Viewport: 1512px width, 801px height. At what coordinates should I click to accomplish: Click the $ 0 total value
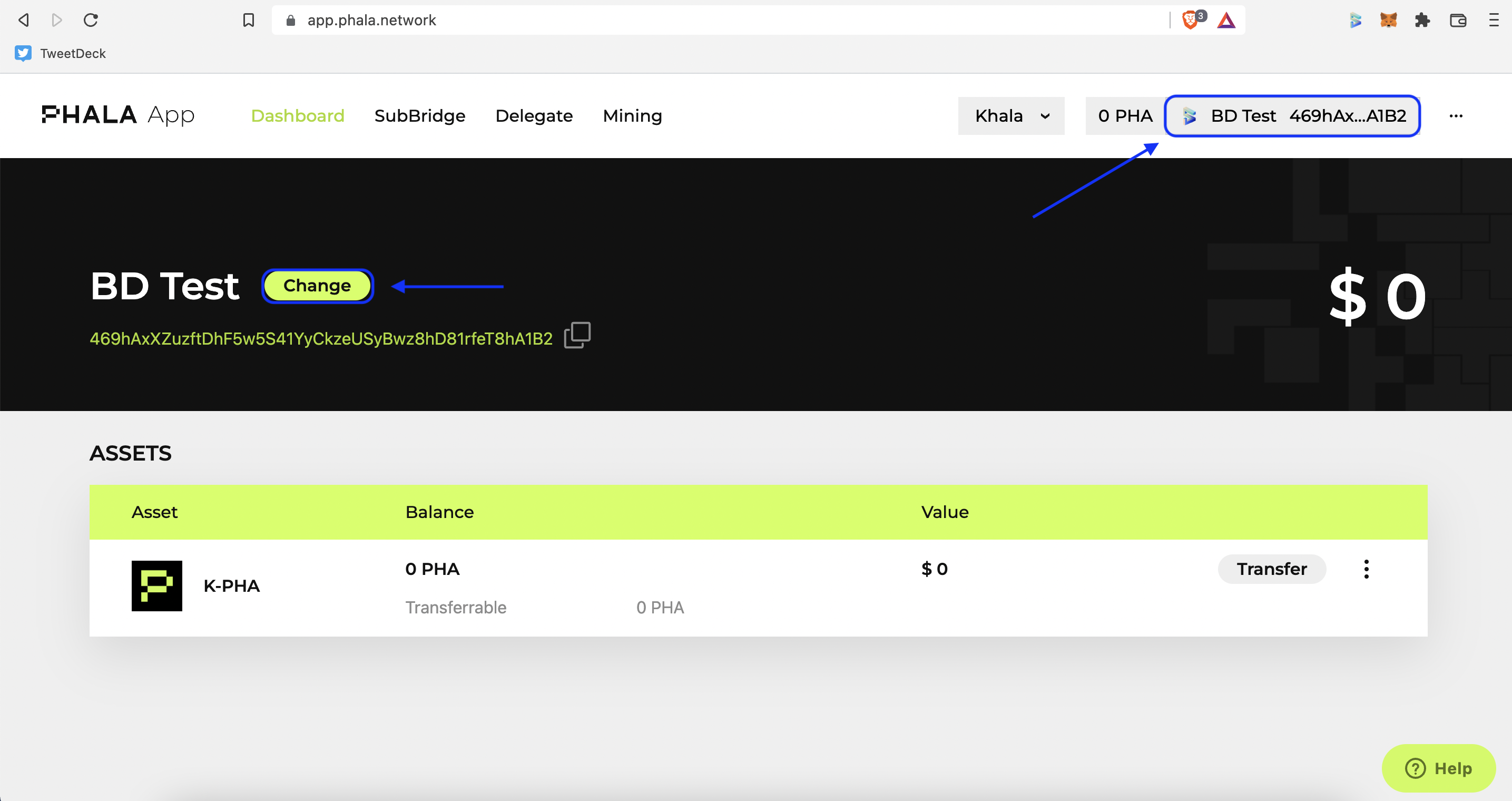click(x=1378, y=297)
